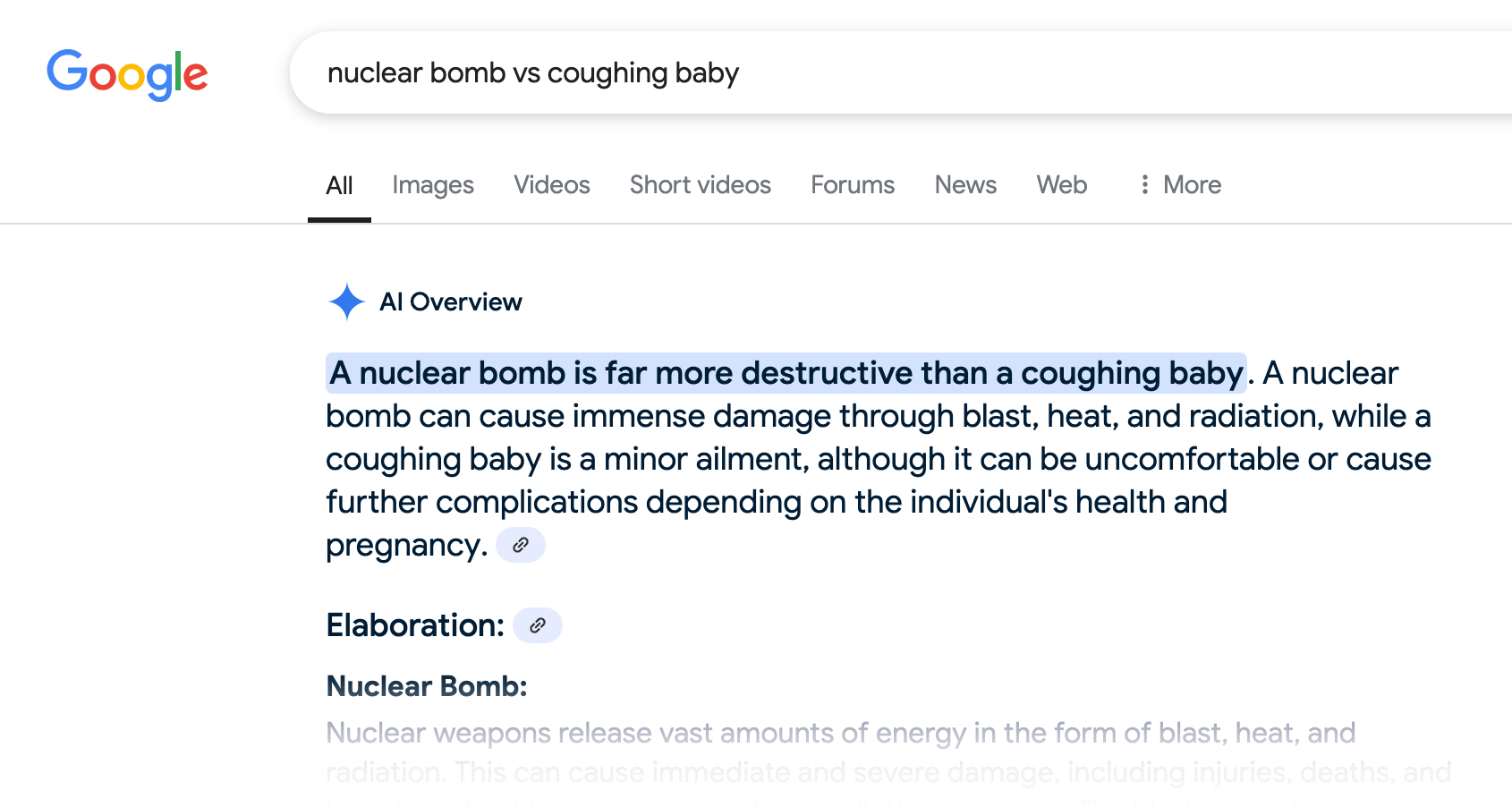Go to the Short videos tab
Viewport: 1512px width, 807px height.
(x=701, y=185)
